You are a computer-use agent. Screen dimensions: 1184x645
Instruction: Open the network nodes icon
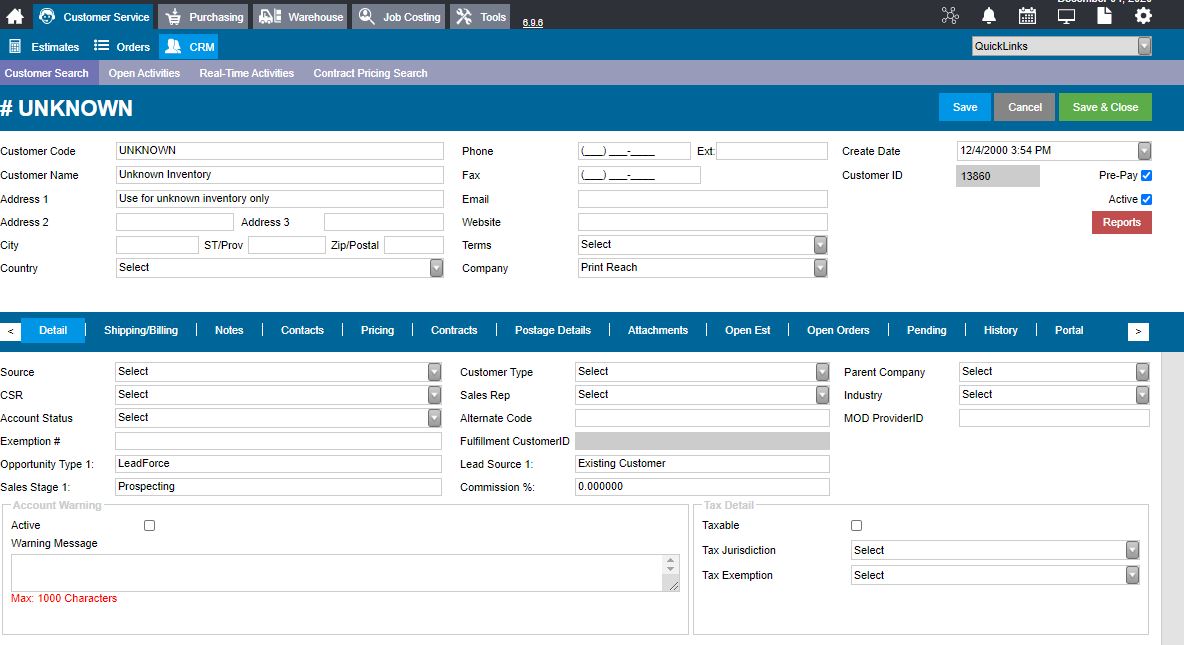coord(950,16)
